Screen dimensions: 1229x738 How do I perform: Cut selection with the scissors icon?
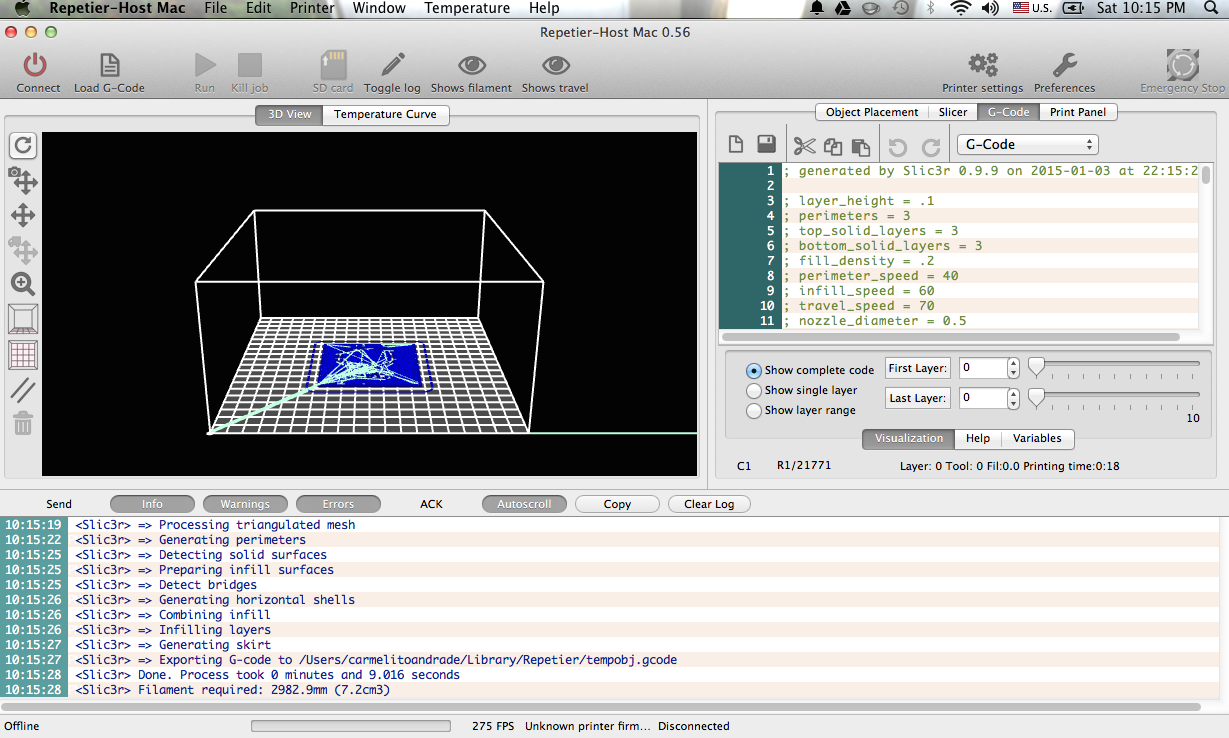point(805,146)
